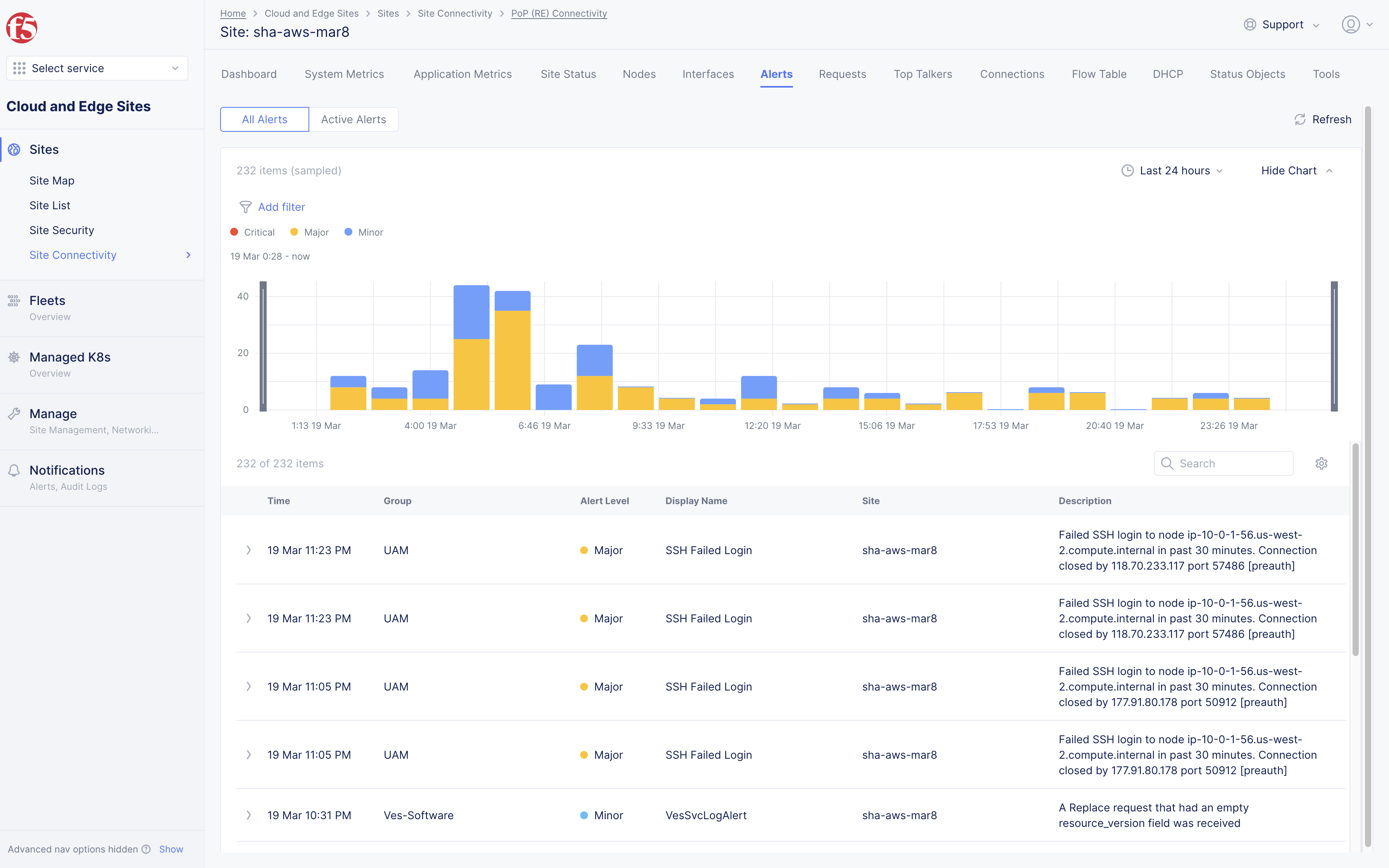The height and width of the screenshot is (868, 1389).
Task: Toggle the Minor legend series
Action: click(364, 232)
